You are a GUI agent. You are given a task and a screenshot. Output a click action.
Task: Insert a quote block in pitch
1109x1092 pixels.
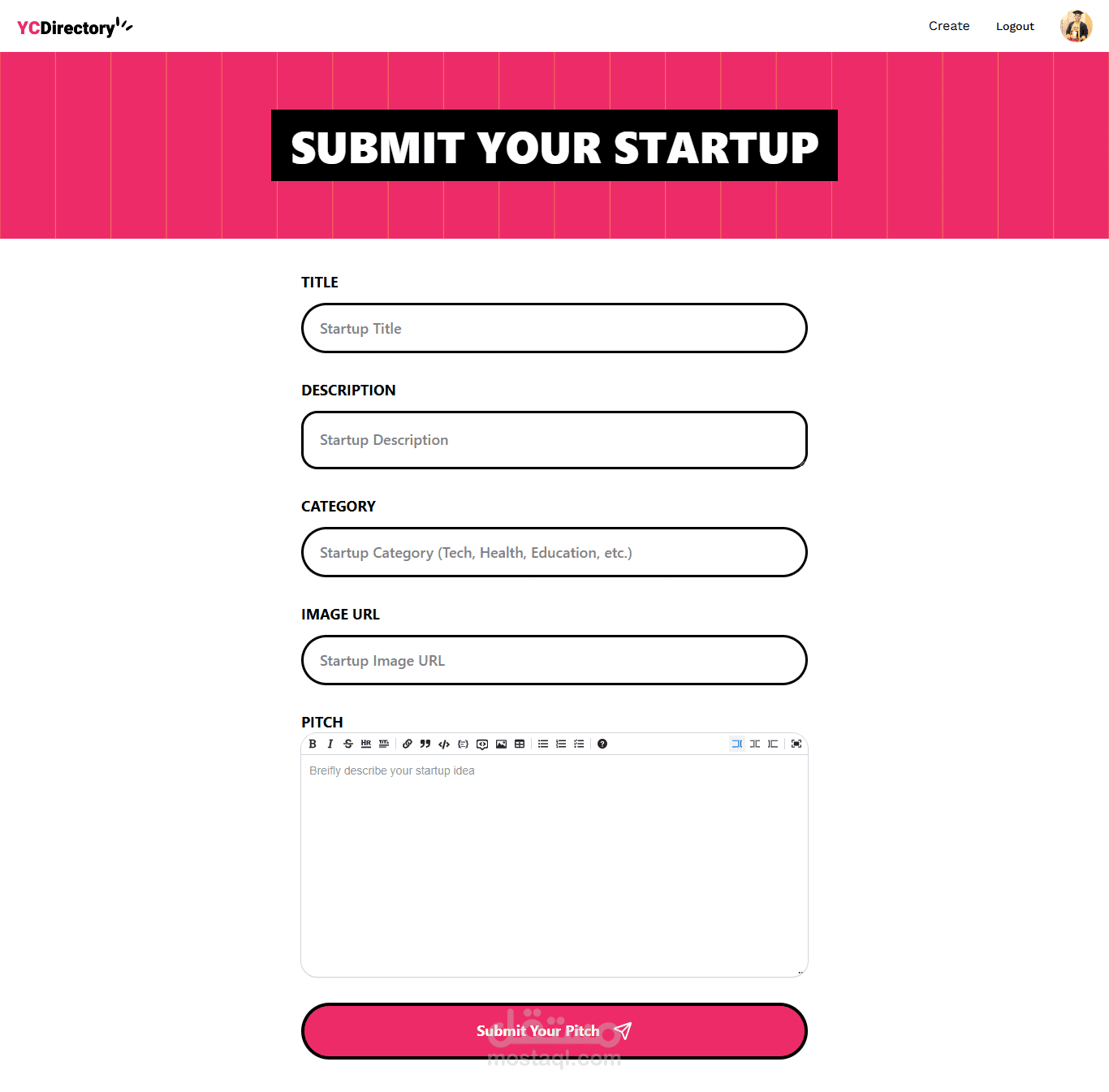tap(425, 744)
